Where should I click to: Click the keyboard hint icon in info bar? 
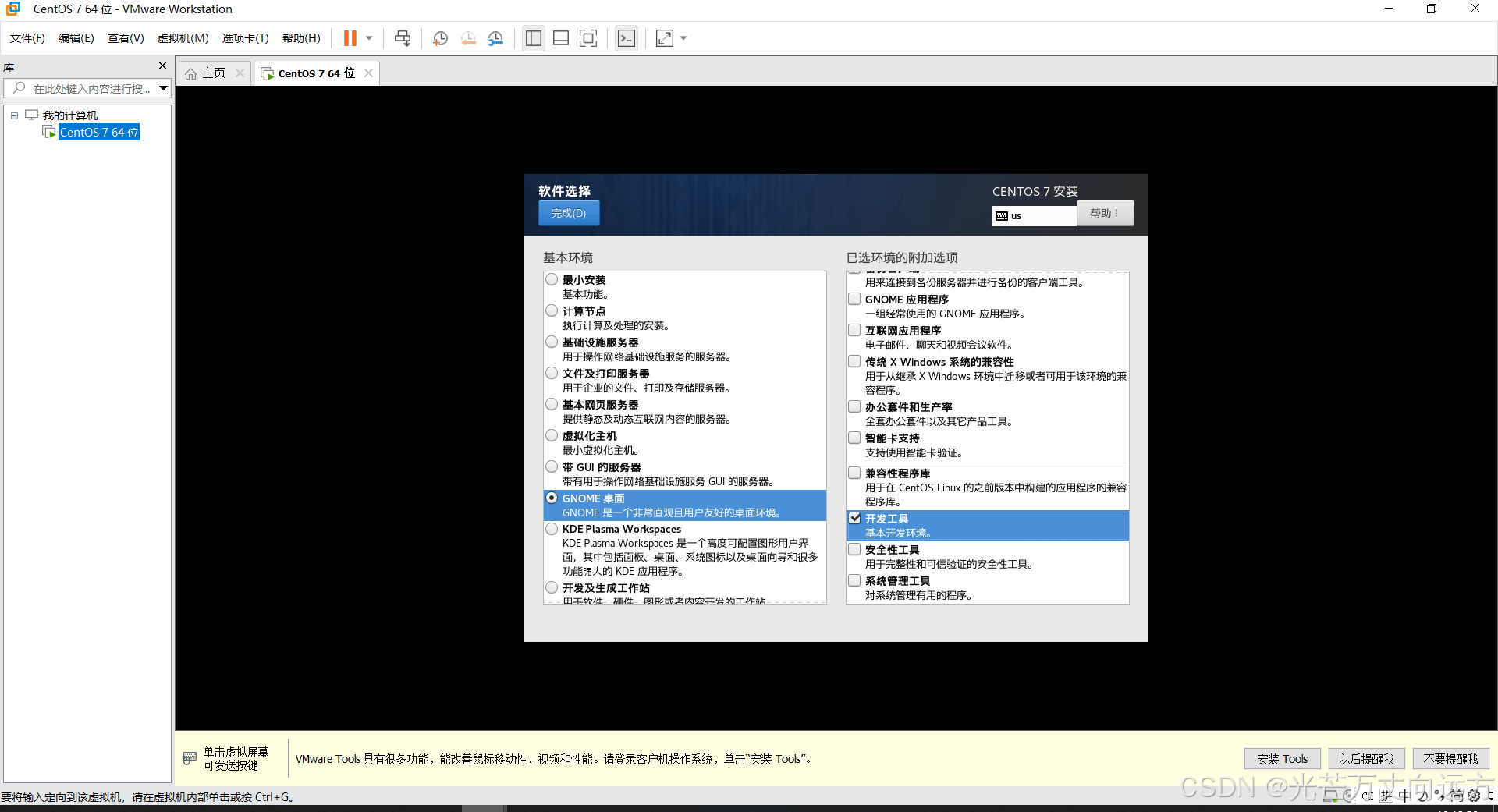pyautogui.click(x=190, y=758)
